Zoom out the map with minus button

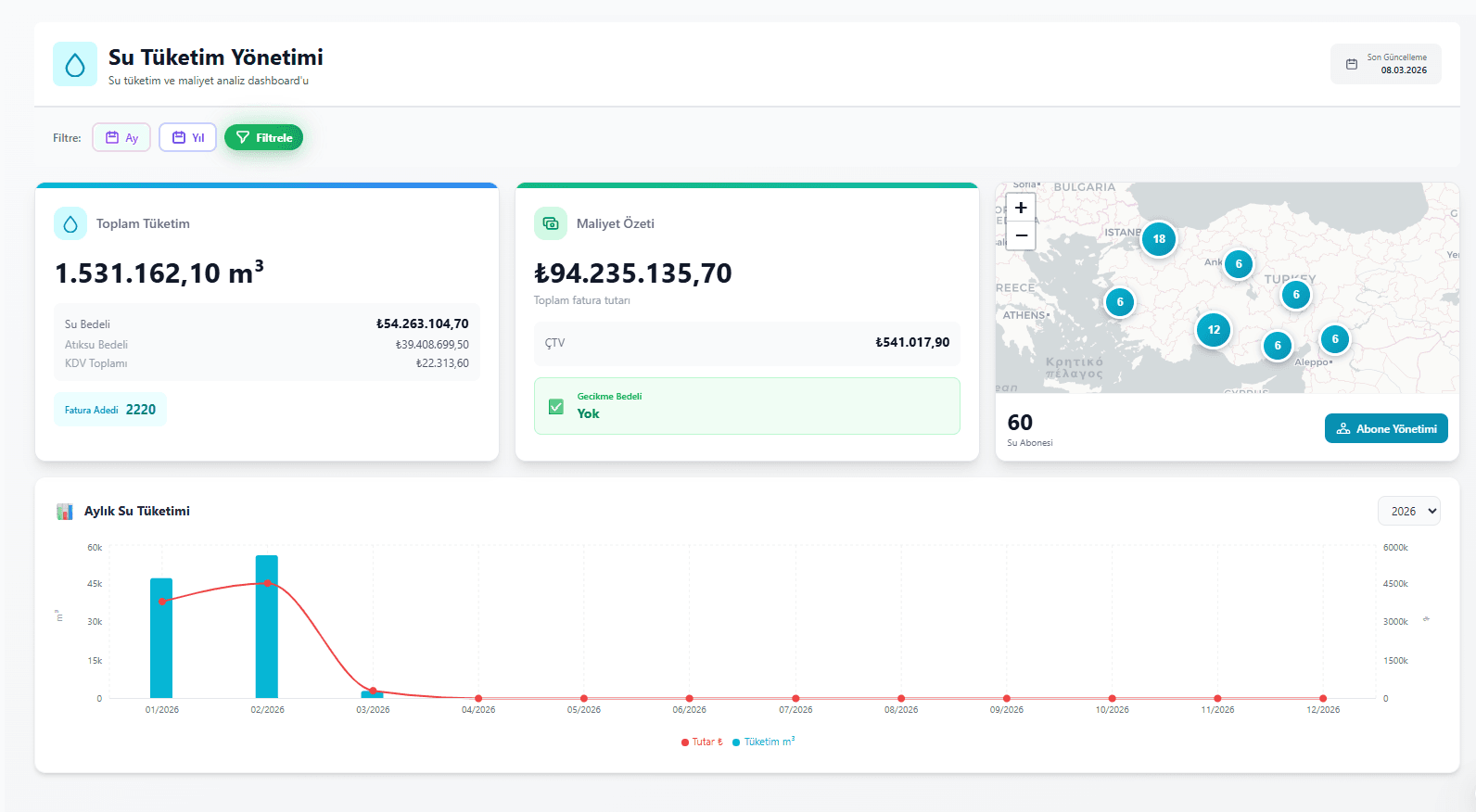(1021, 235)
